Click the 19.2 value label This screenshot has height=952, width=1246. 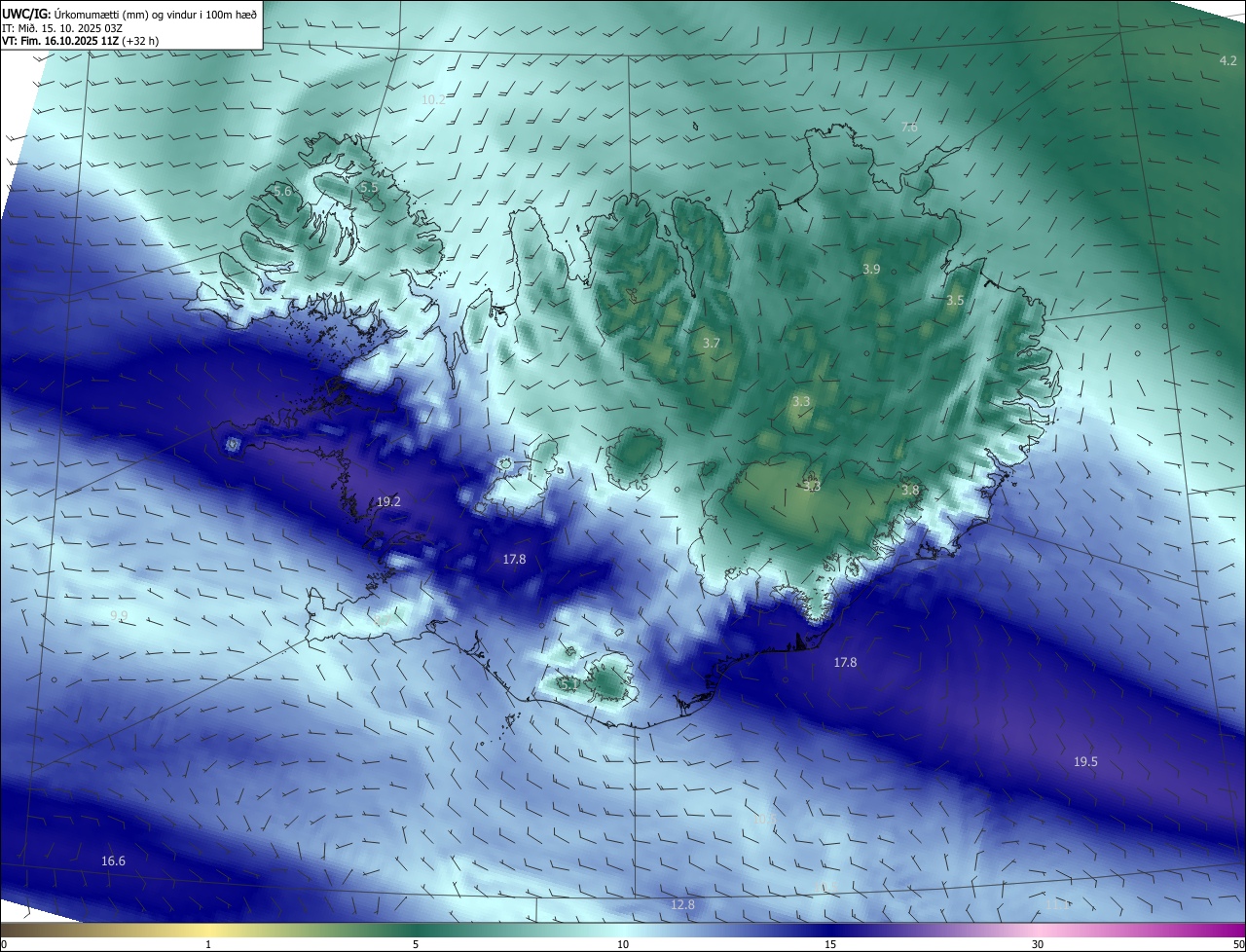pos(388,502)
